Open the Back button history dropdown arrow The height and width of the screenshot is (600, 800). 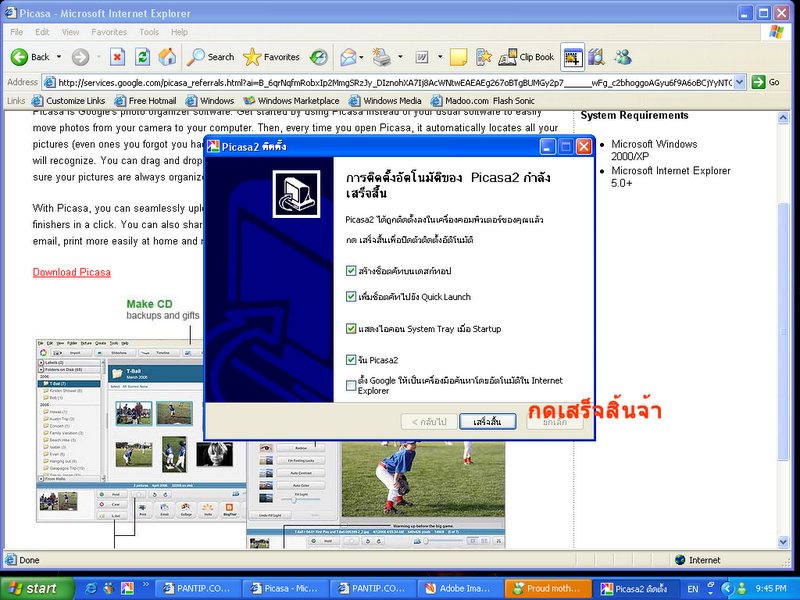(59, 57)
